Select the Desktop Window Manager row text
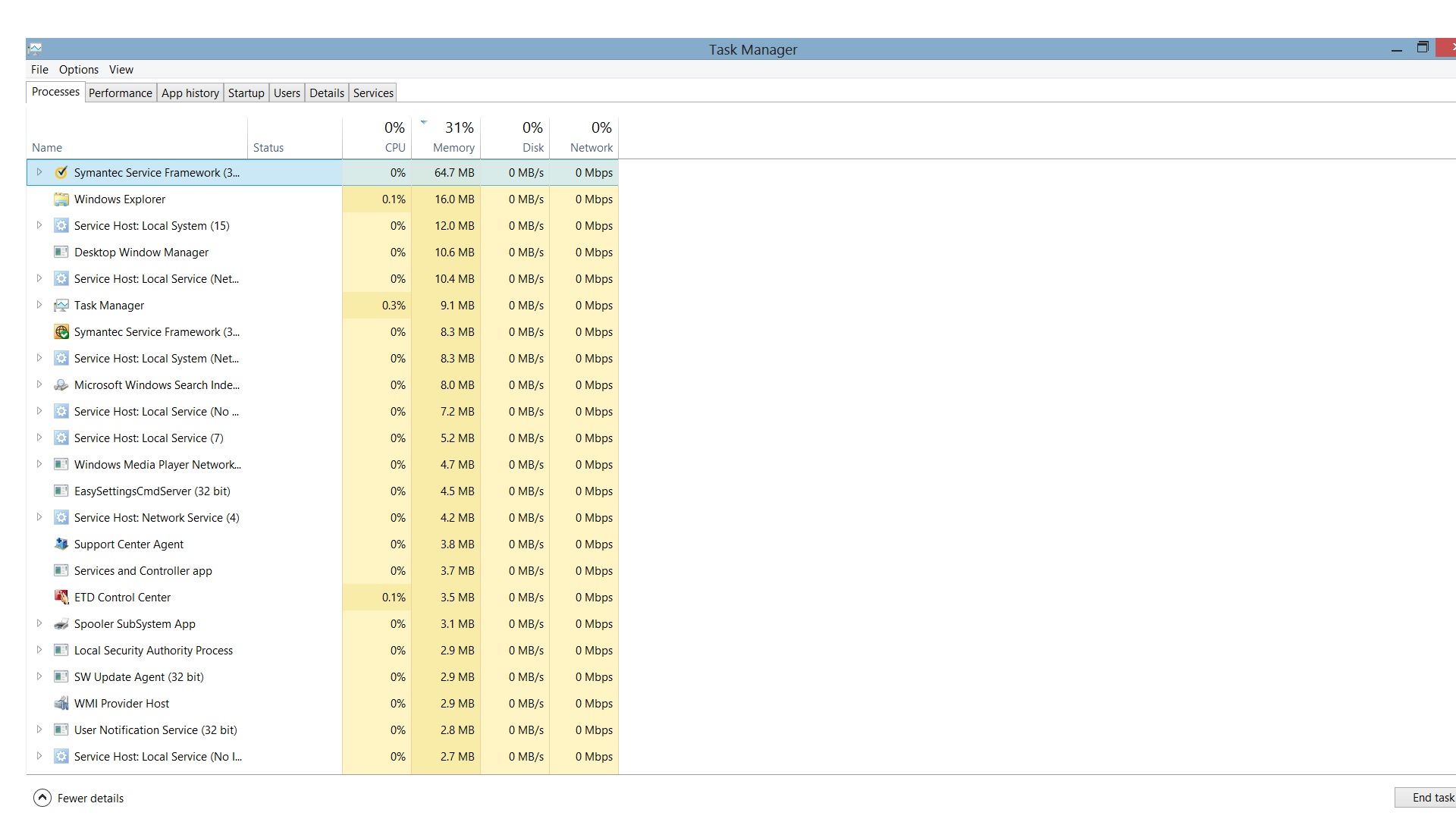The width and height of the screenshot is (1456, 819). click(141, 253)
